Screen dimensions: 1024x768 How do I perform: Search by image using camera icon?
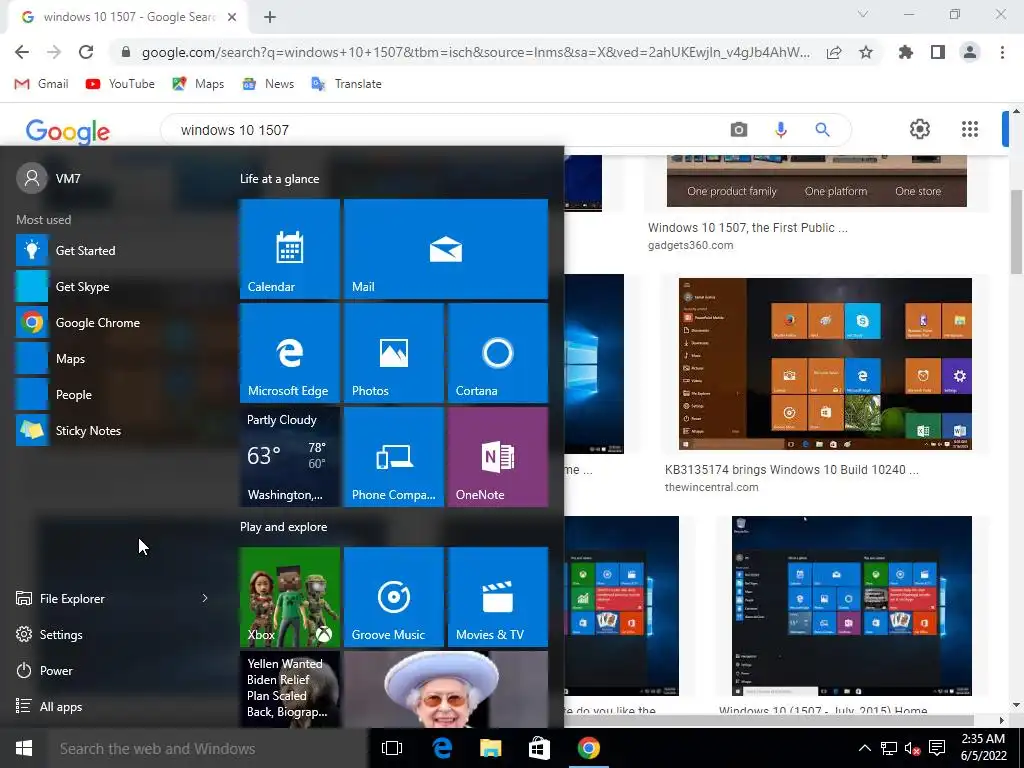coord(739,129)
